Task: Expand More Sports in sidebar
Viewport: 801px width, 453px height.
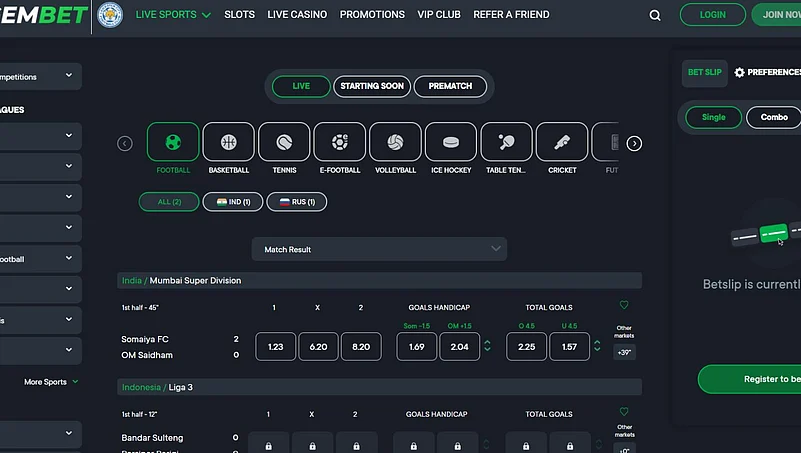Action: pos(51,382)
